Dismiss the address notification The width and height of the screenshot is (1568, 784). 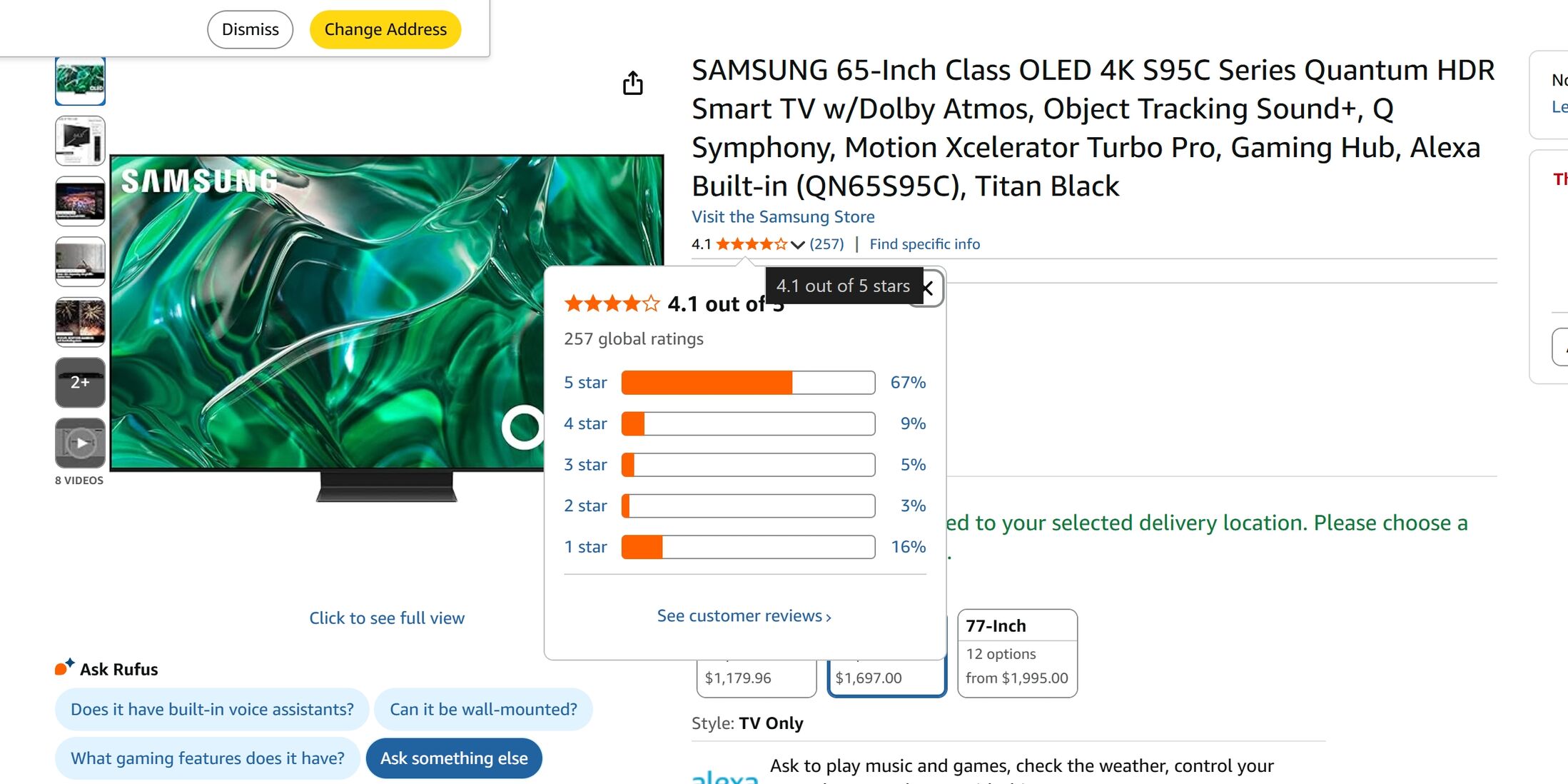pyautogui.click(x=250, y=29)
